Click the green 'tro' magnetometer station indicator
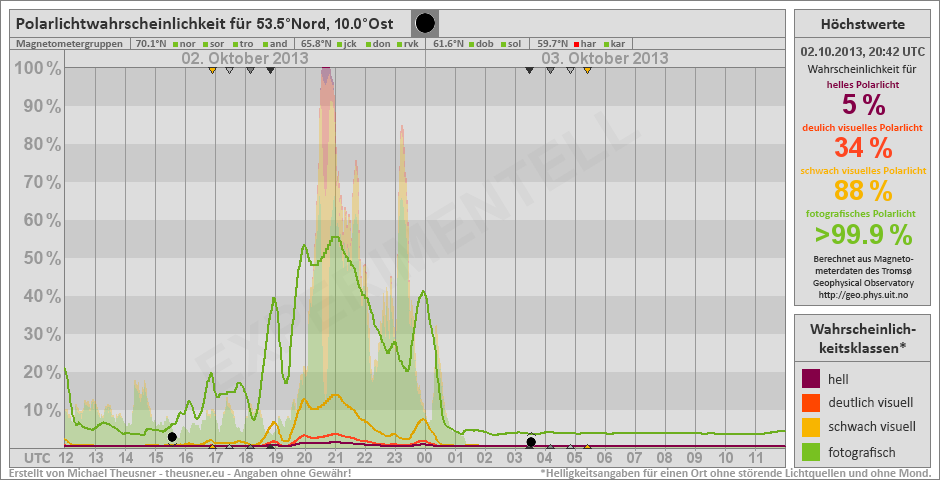Image resolution: width=940 pixels, height=480 pixels. pos(236,44)
